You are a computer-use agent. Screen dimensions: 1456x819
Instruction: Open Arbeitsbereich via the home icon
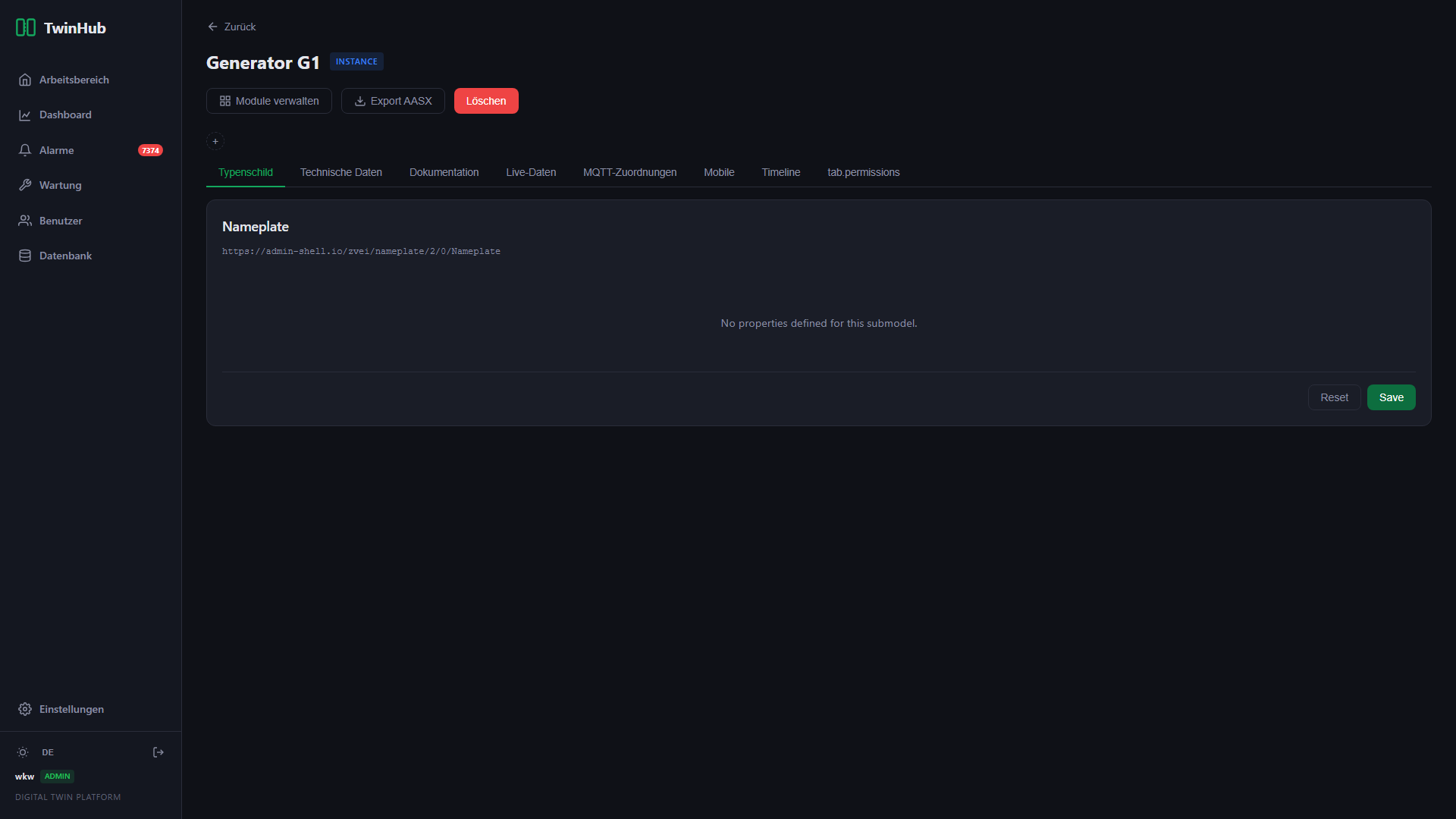(25, 80)
